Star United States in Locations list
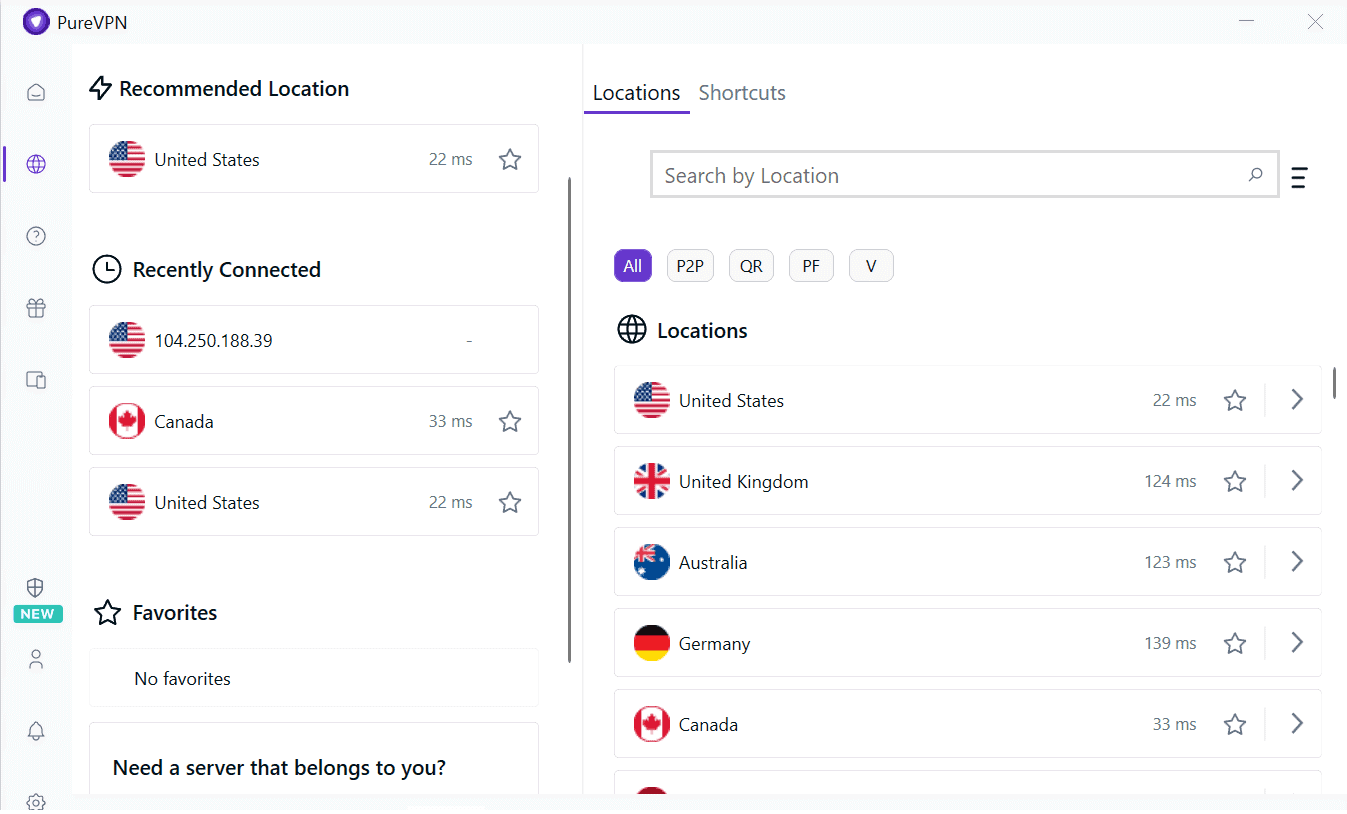This screenshot has width=1347, height=814. pos(1235,400)
